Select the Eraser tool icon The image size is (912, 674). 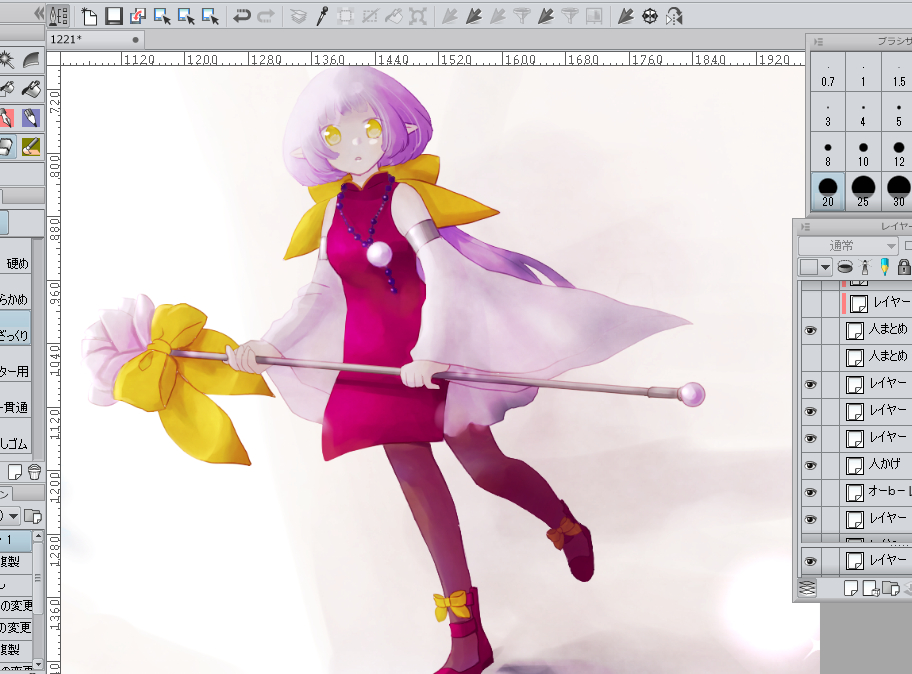coord(6,147)
